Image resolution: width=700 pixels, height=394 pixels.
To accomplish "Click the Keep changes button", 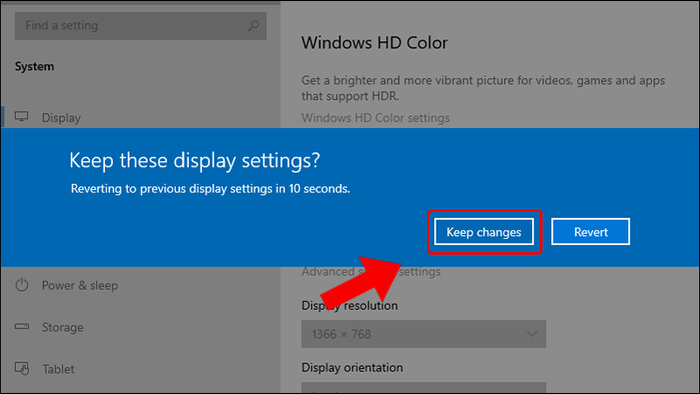I will [484, 232].
